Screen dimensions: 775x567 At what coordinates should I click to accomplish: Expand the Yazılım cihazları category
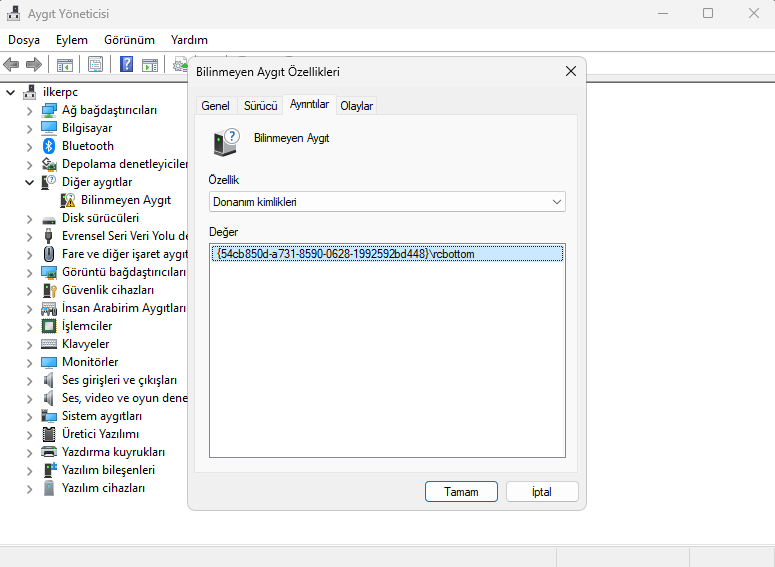[x=29, y=489]
